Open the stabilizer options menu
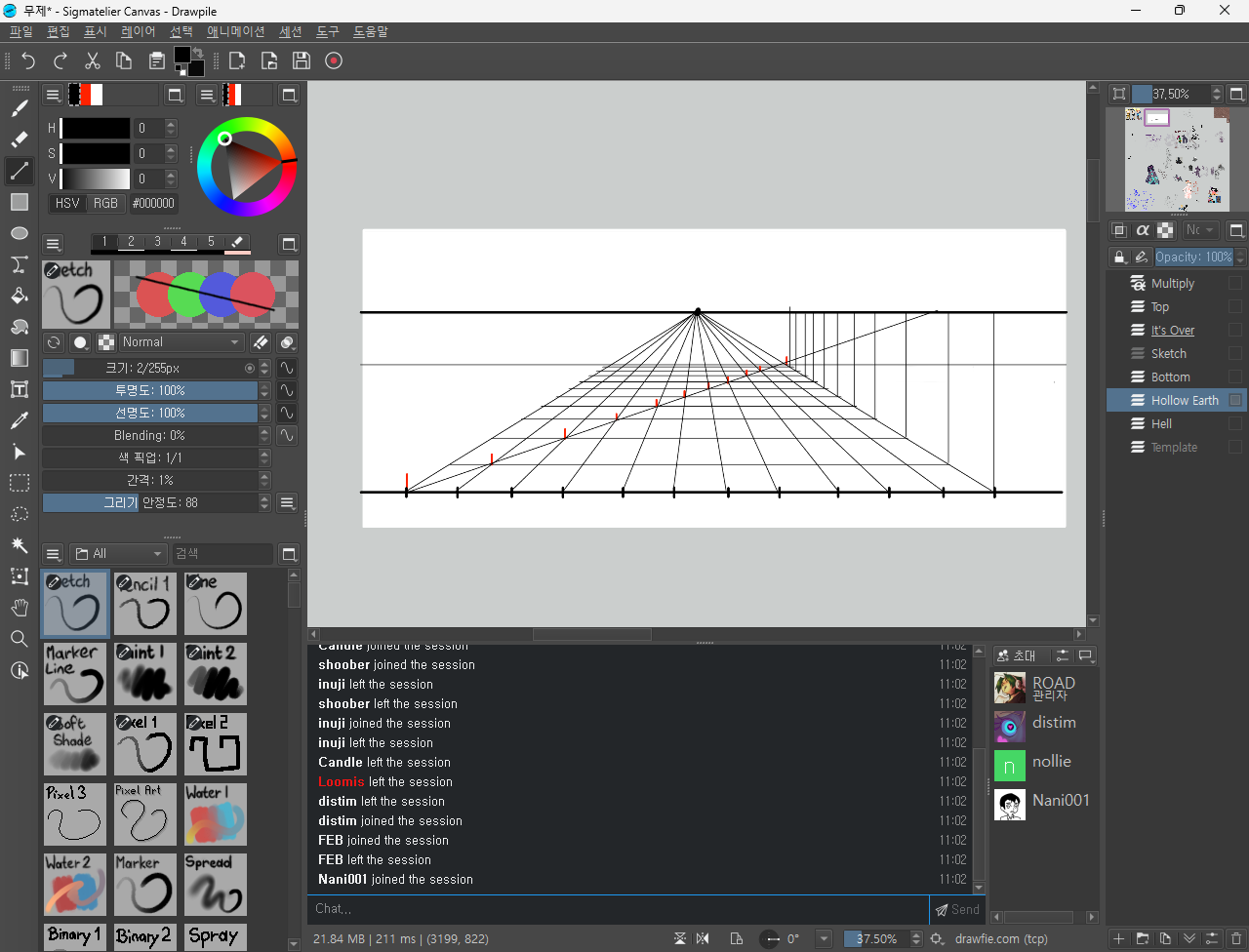The height and width of the screenshot is (952, 1249). tap(287, 502)
